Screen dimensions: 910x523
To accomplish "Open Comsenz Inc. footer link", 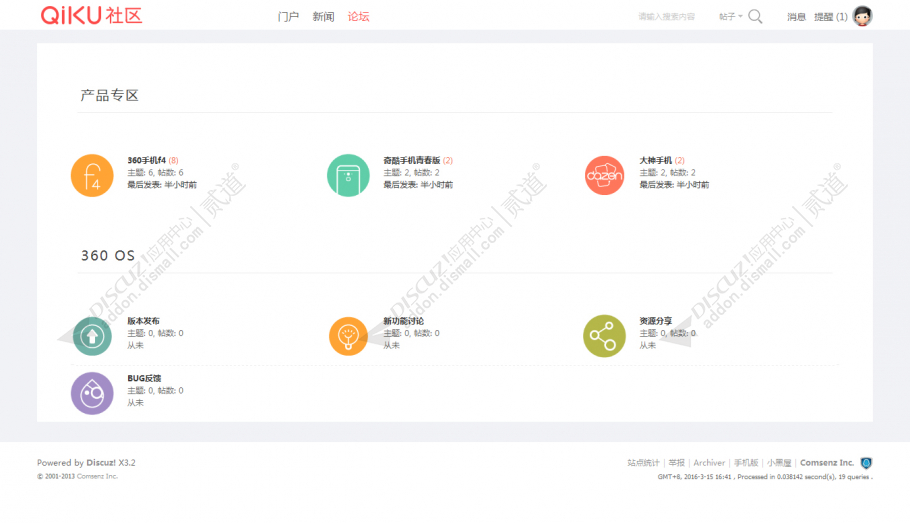I will pos(827,463).
